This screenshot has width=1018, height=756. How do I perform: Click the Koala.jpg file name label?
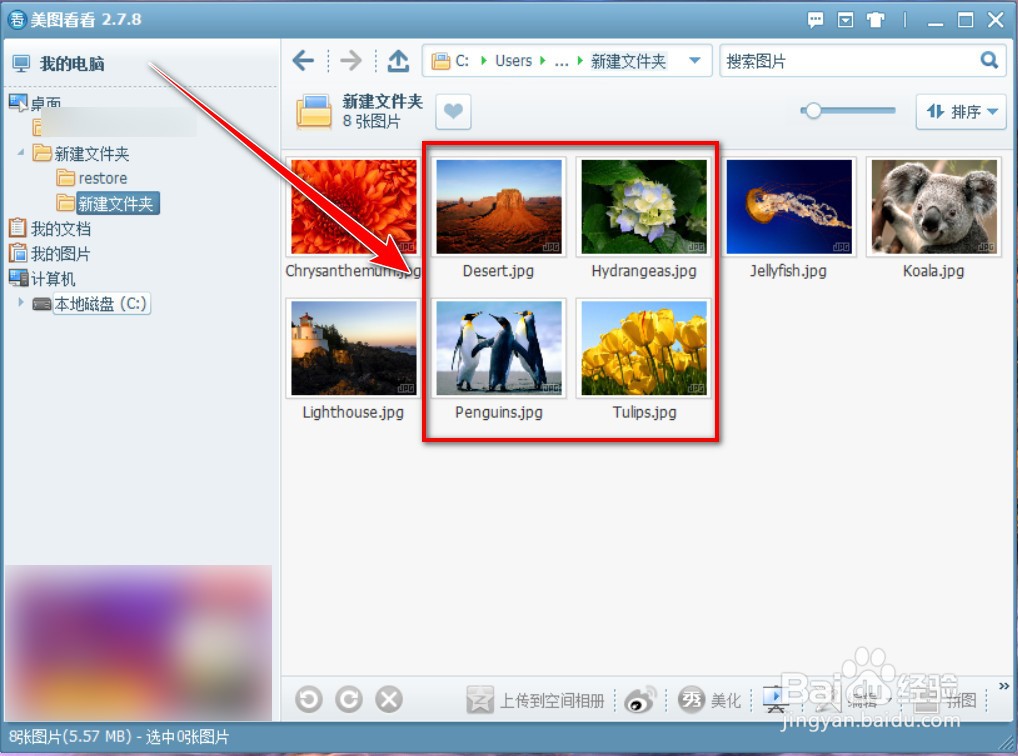[x=934, y=271]
